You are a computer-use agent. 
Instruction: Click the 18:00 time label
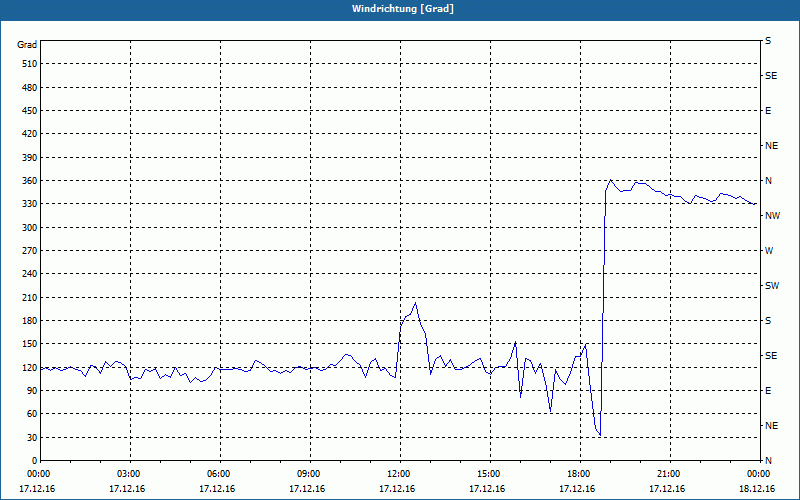[580, 474]
